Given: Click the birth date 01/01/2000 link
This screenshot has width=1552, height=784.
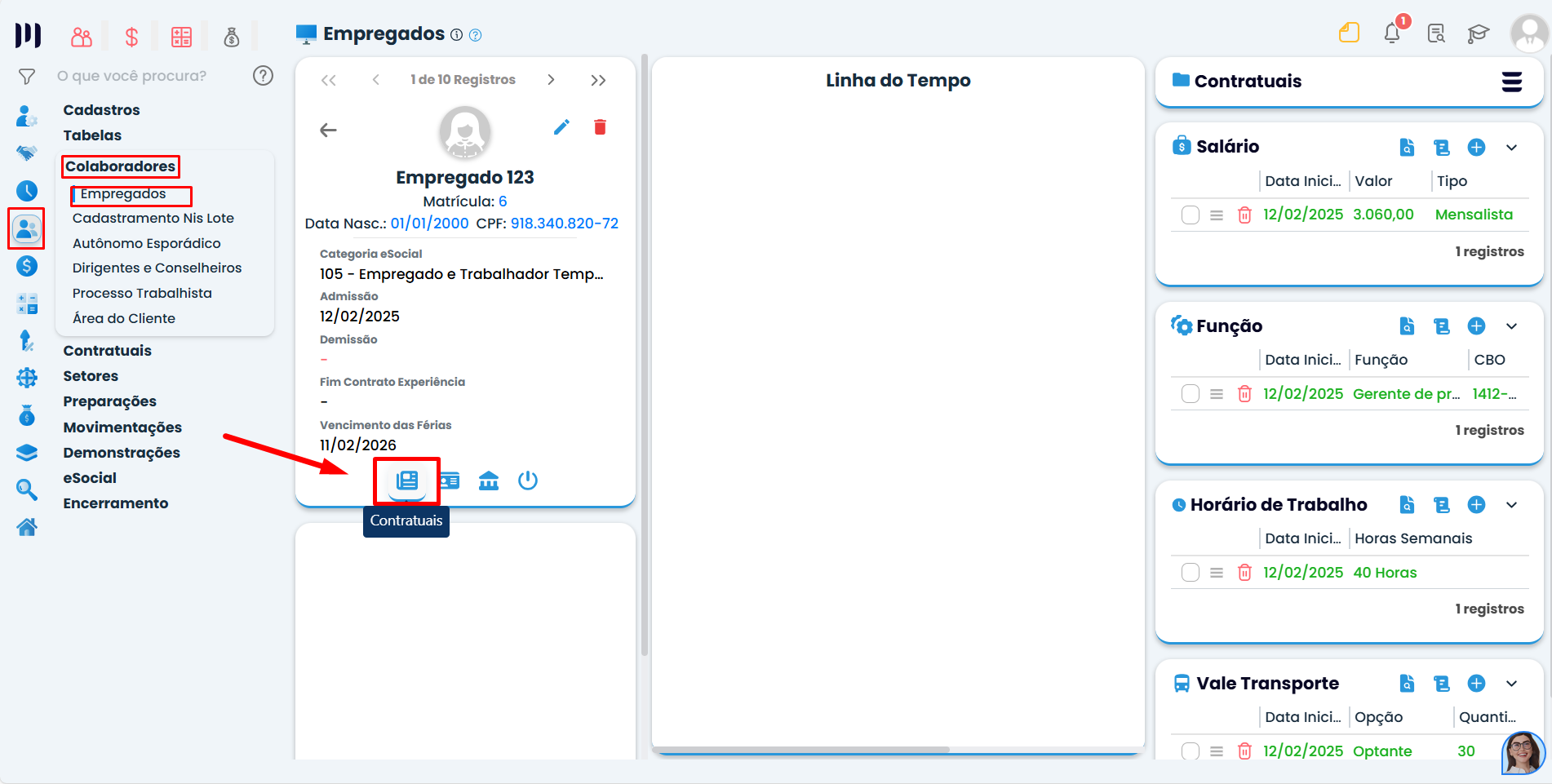Looking at the screenshot, I should click(x=430, y=224).
